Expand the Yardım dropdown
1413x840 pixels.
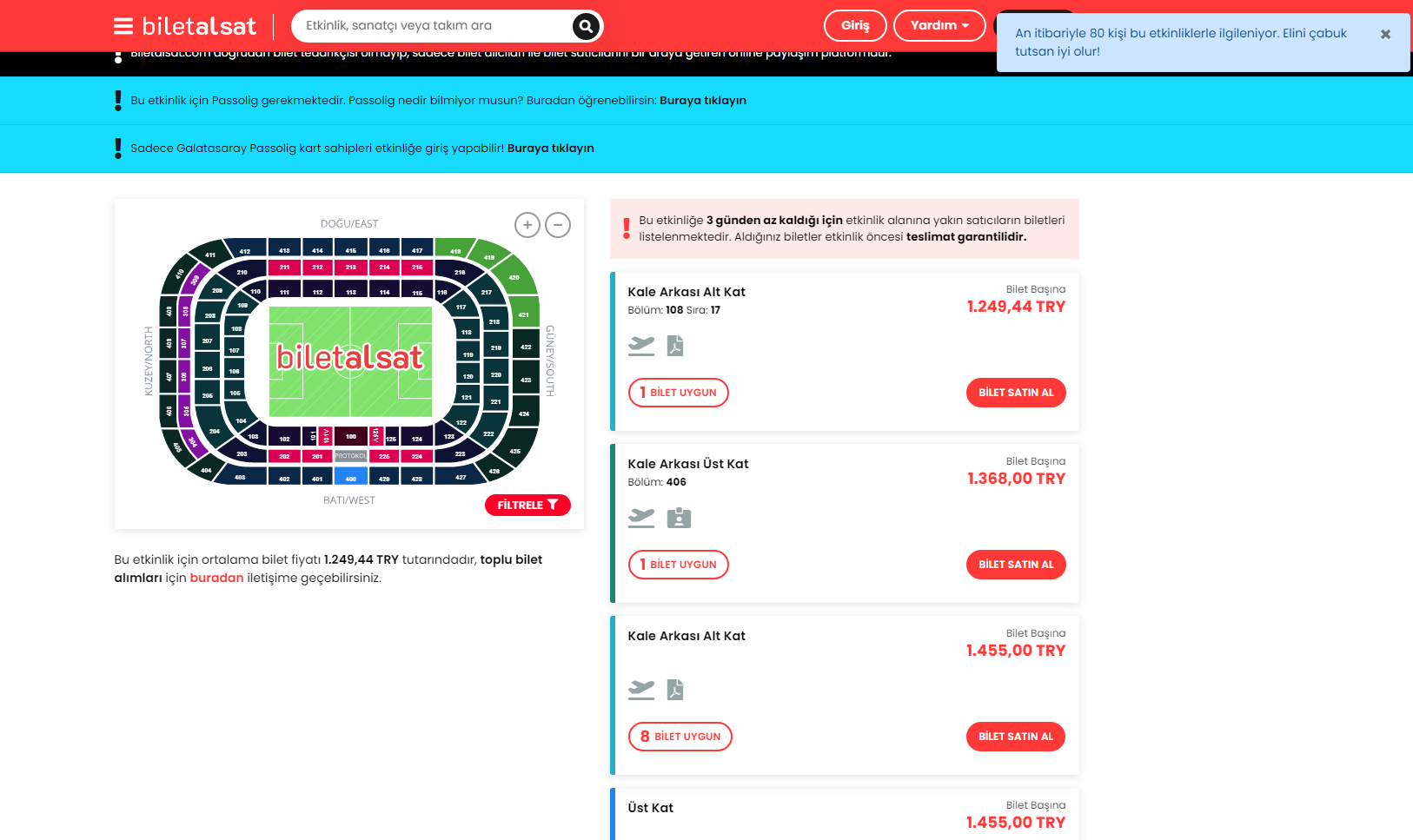(939, 25)
